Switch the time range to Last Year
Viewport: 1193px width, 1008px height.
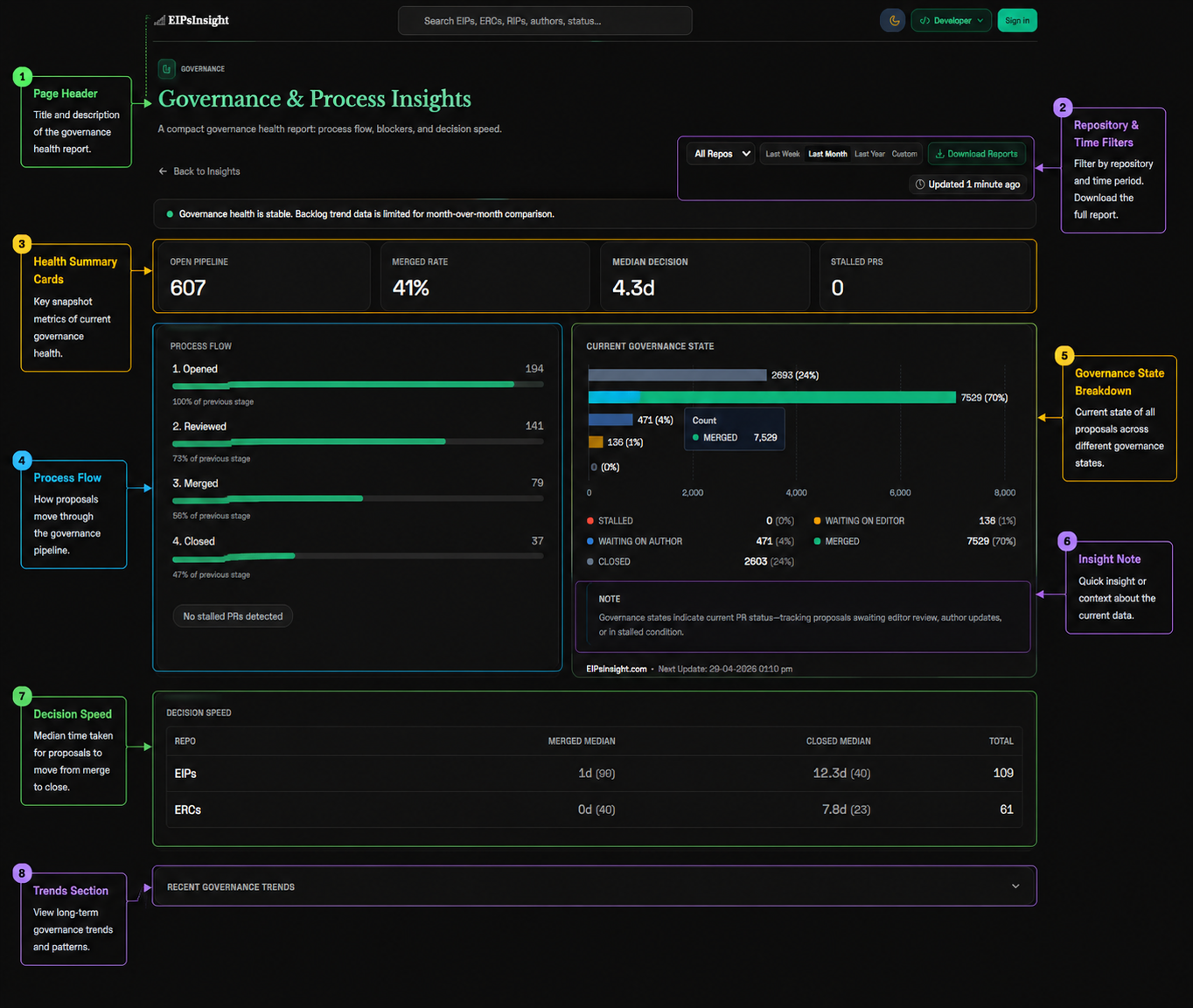pos(869,154)
